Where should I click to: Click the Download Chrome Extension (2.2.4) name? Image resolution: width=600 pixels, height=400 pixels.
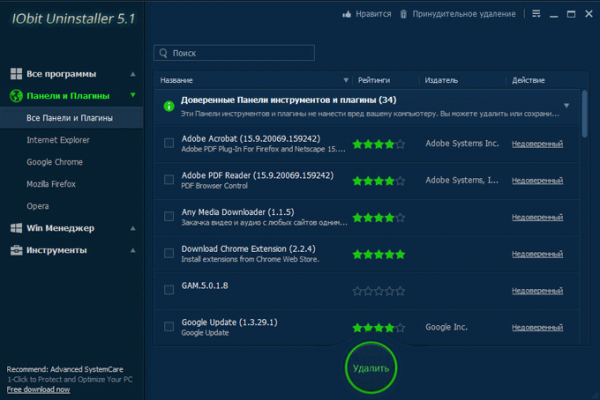[248, 249]
